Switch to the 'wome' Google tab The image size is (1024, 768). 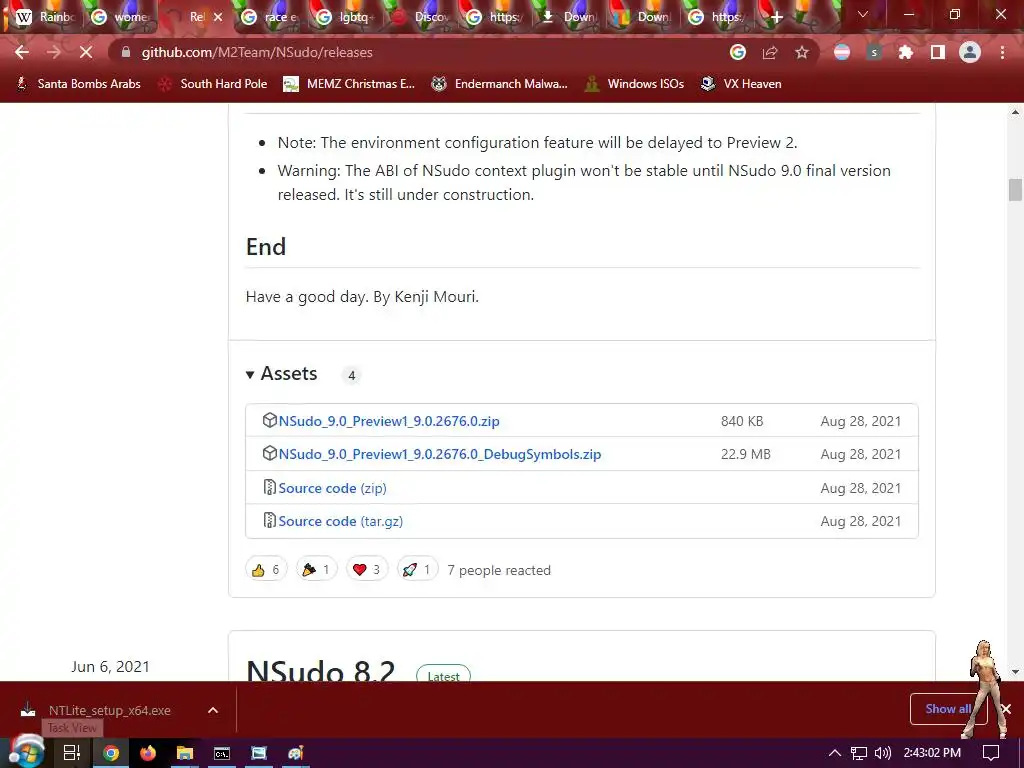tap(120, 17)
